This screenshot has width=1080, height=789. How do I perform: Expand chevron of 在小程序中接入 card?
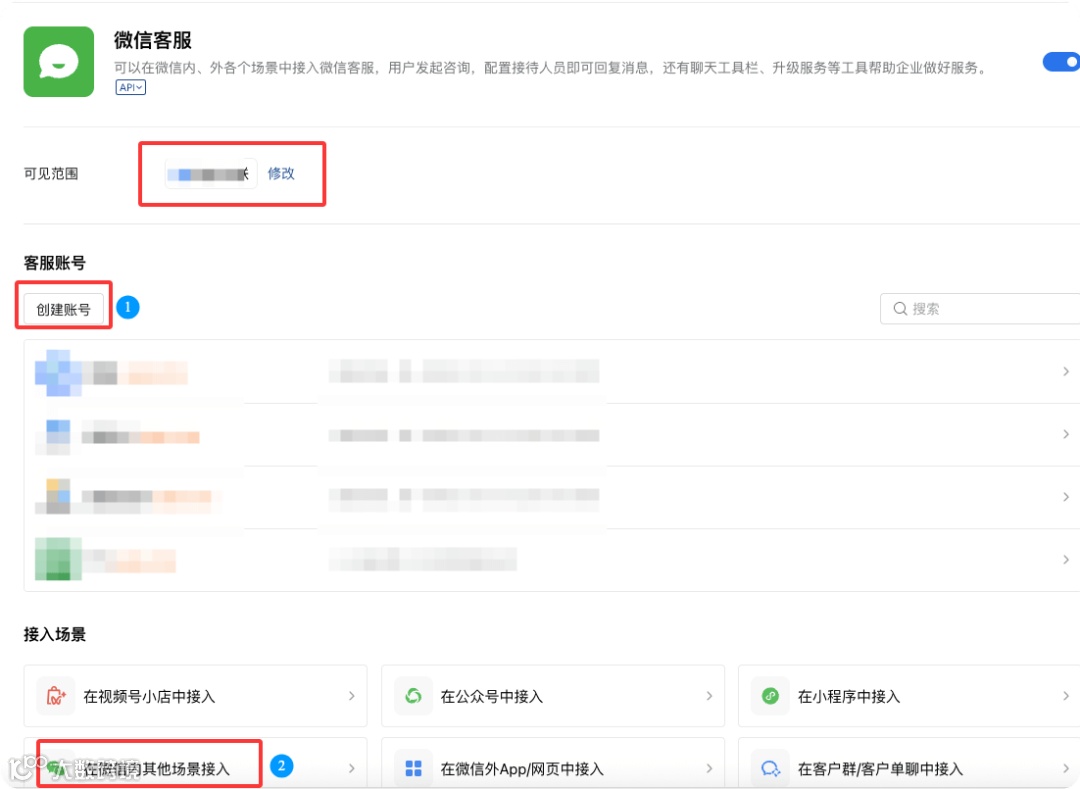1066,696
